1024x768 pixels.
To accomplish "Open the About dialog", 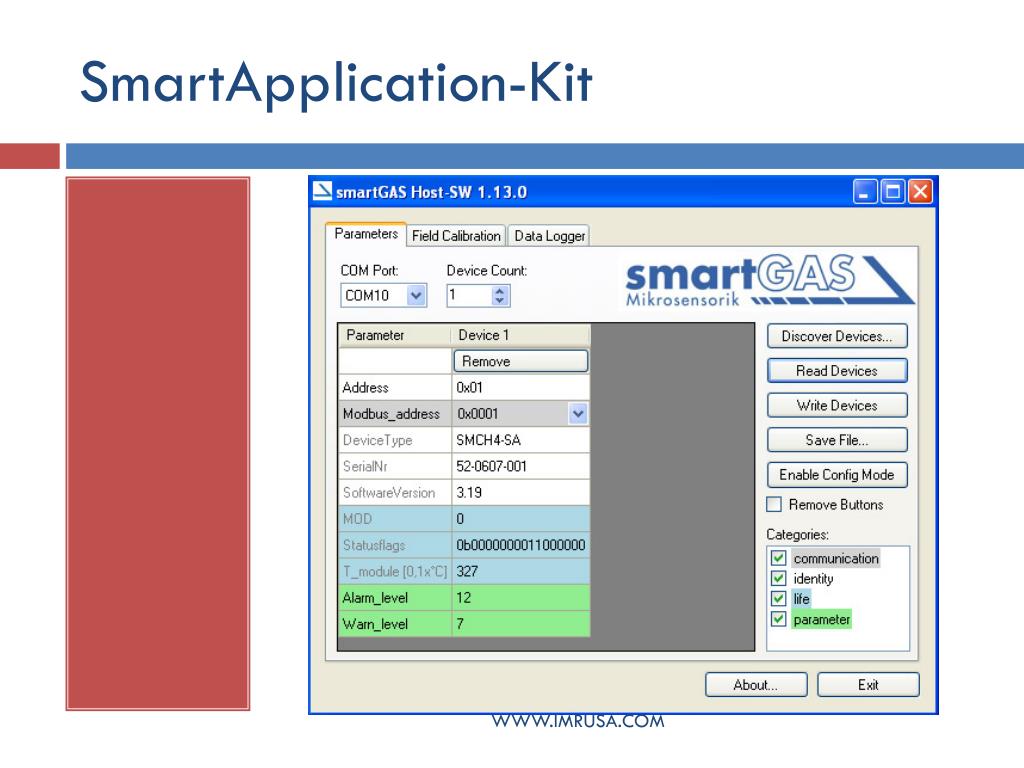I will click(x=756, y=684).
